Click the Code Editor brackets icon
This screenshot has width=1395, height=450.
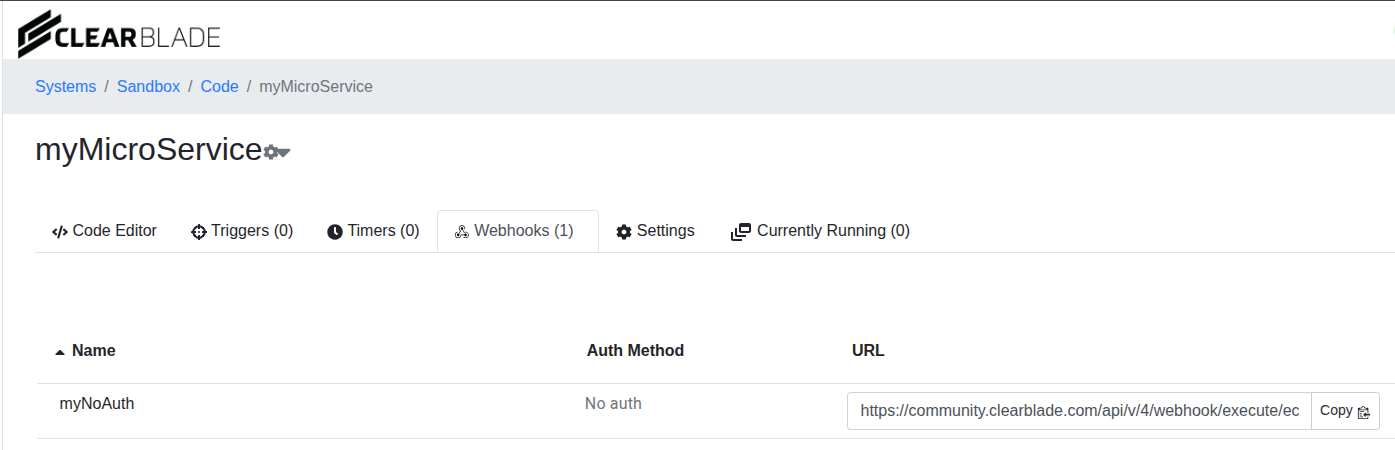(x=60, y=231)
